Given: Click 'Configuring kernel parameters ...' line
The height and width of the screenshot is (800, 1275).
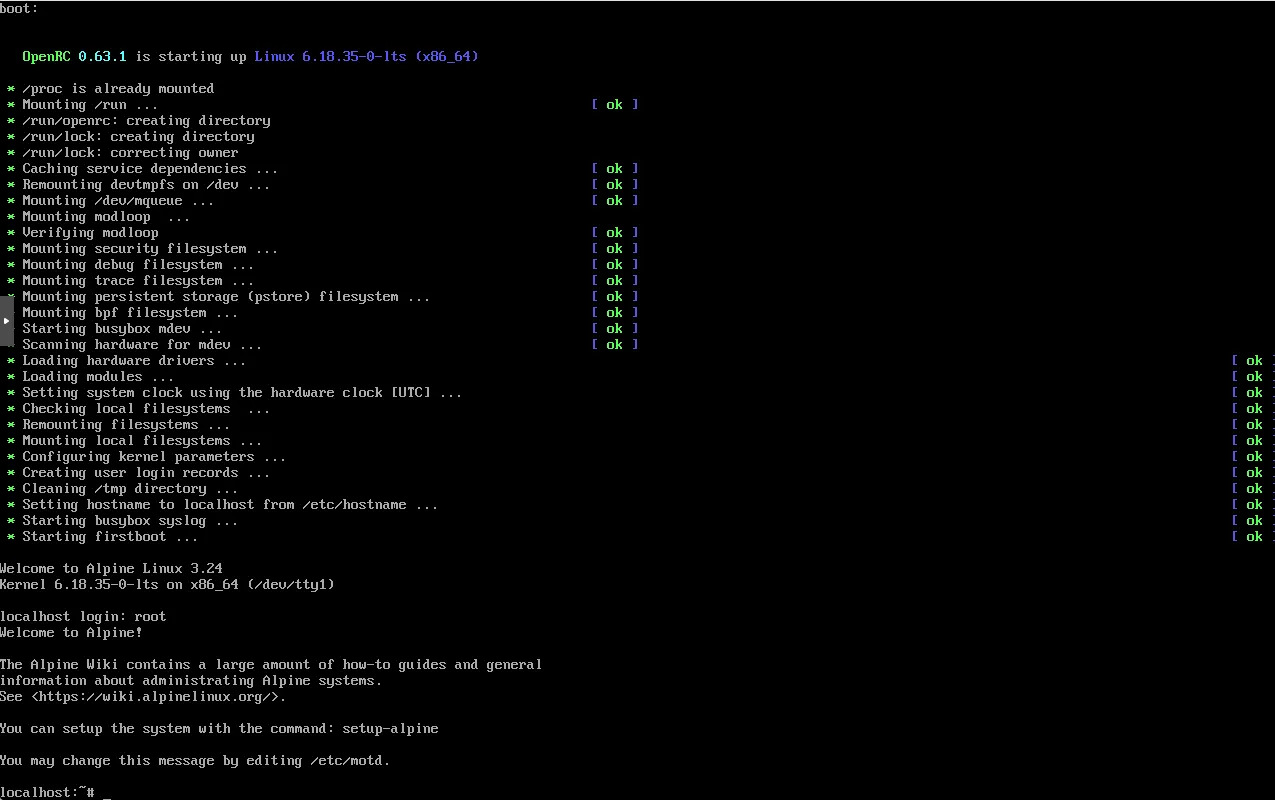Looking at the screenshot, I should tap(154, 456).
